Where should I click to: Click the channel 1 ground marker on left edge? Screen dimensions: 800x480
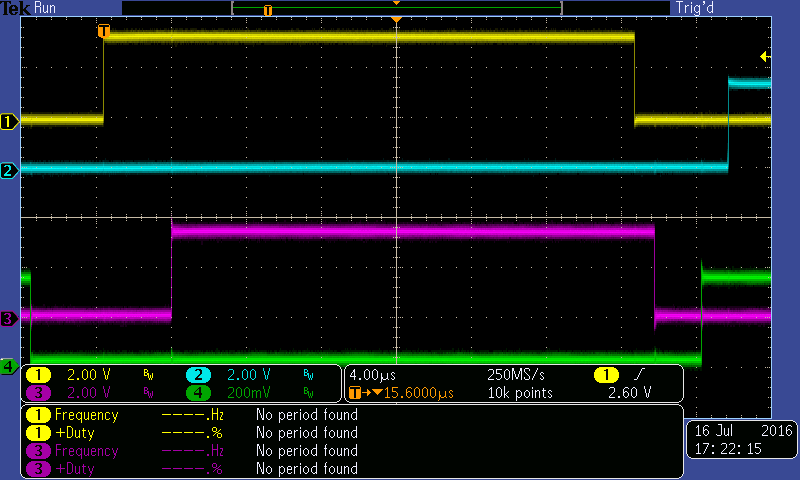[x=9, y=122]
